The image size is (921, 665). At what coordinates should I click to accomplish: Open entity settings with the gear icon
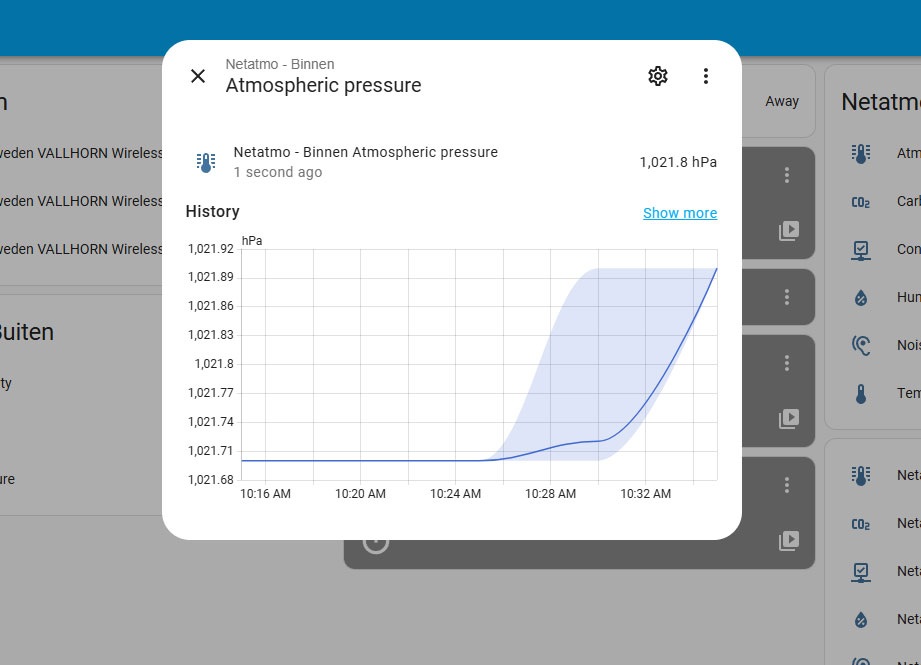(x=658, y=76)
